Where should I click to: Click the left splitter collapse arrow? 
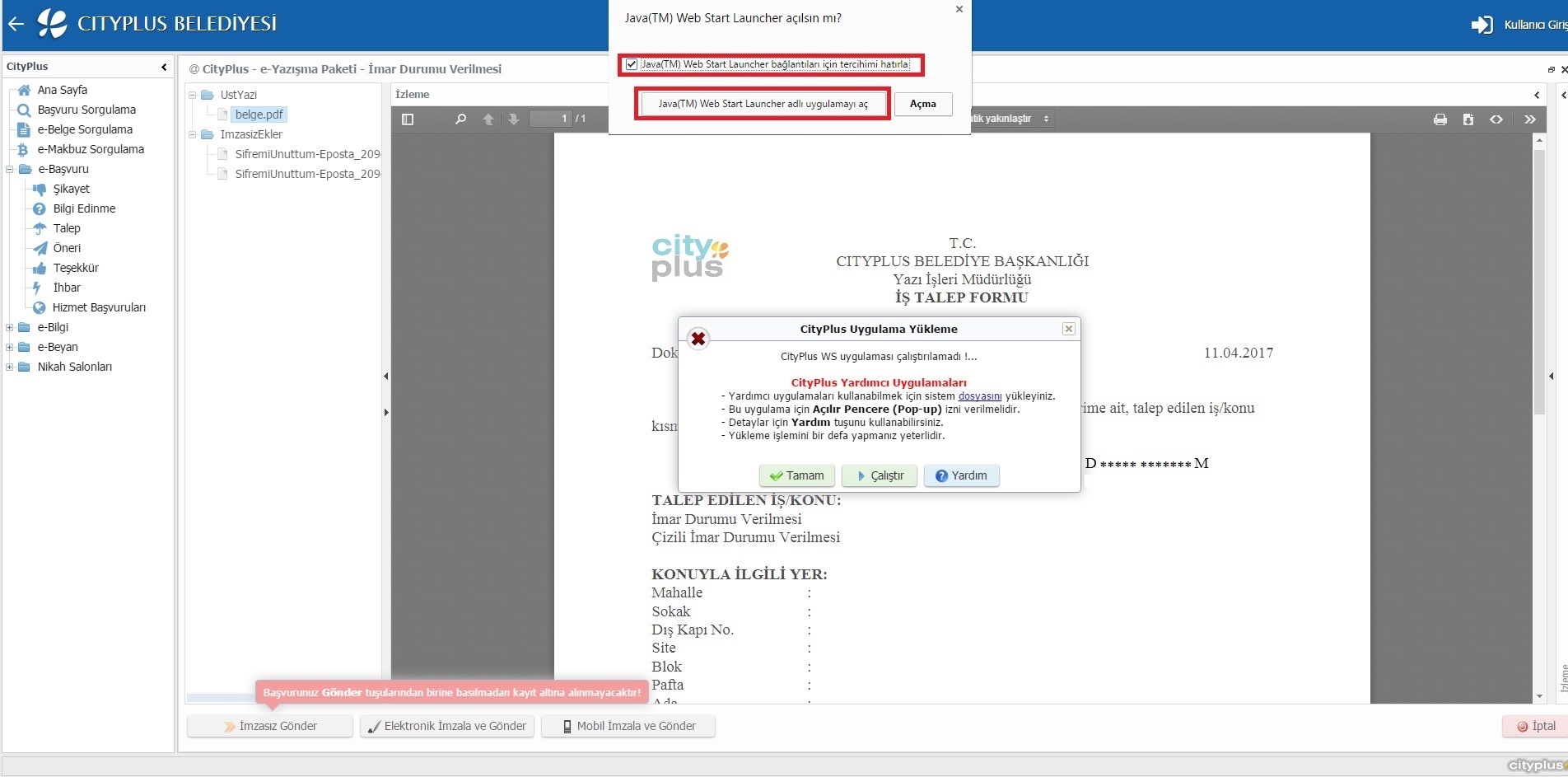point(385,377)
